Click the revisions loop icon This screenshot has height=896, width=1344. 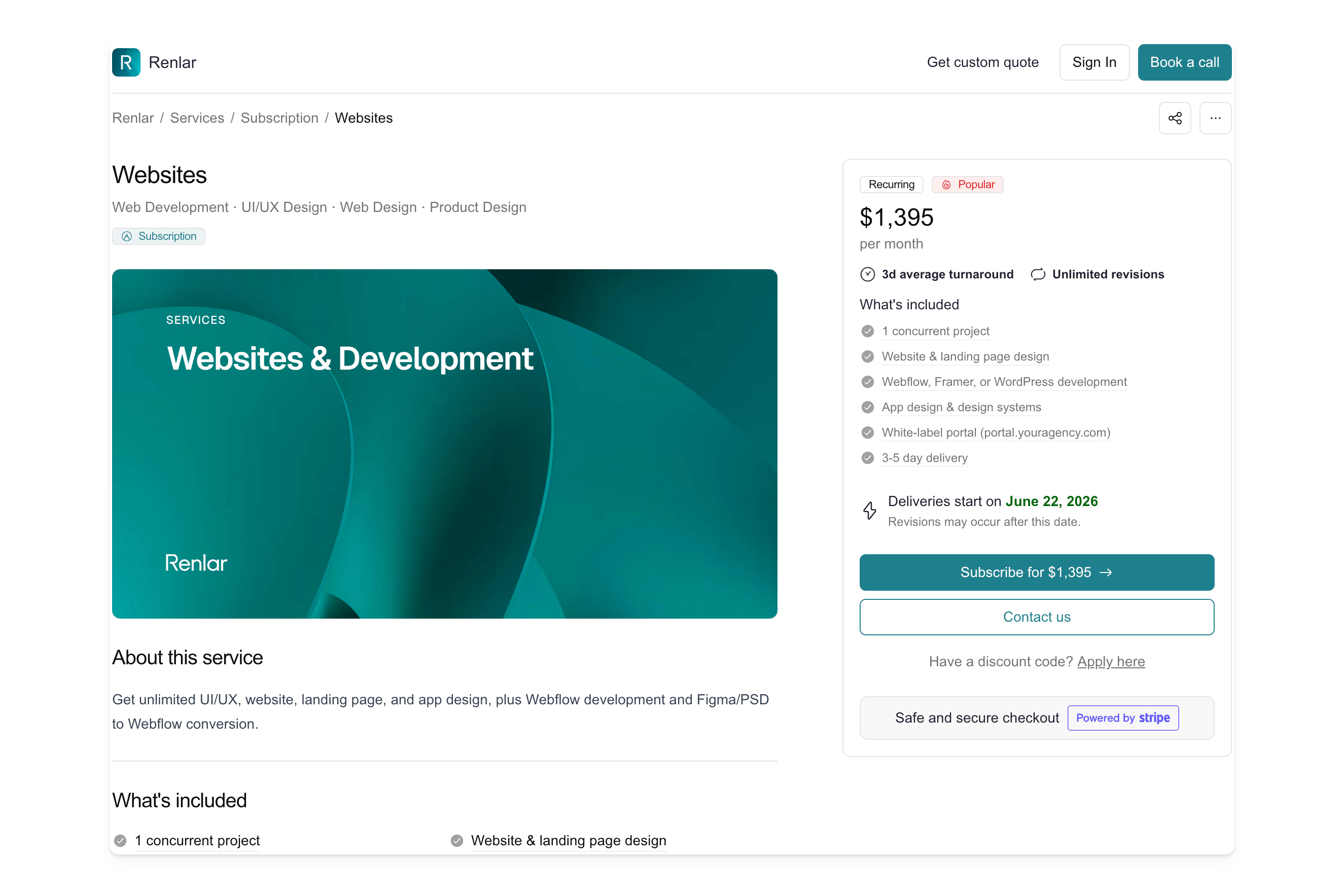pyautogui.click(x=1038, y=274)
